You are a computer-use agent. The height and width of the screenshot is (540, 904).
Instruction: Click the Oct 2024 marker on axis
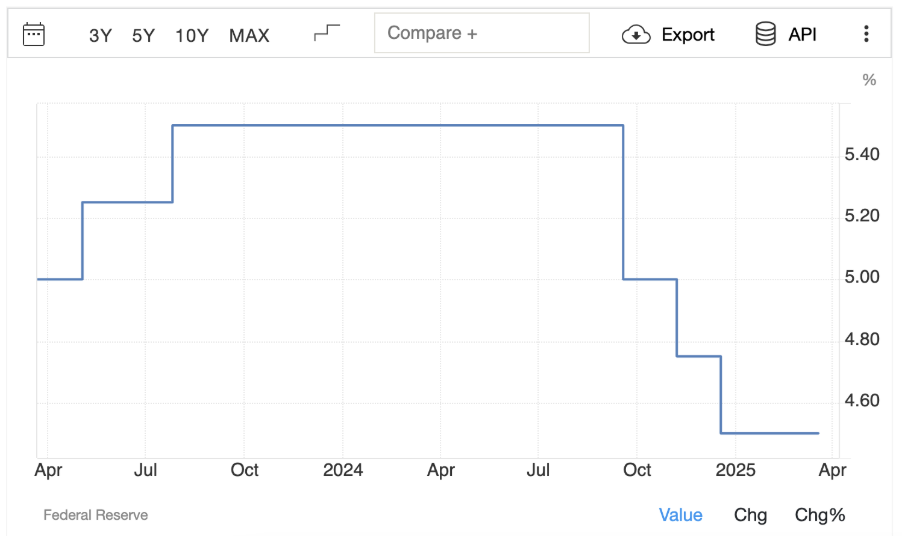(637, 470)
